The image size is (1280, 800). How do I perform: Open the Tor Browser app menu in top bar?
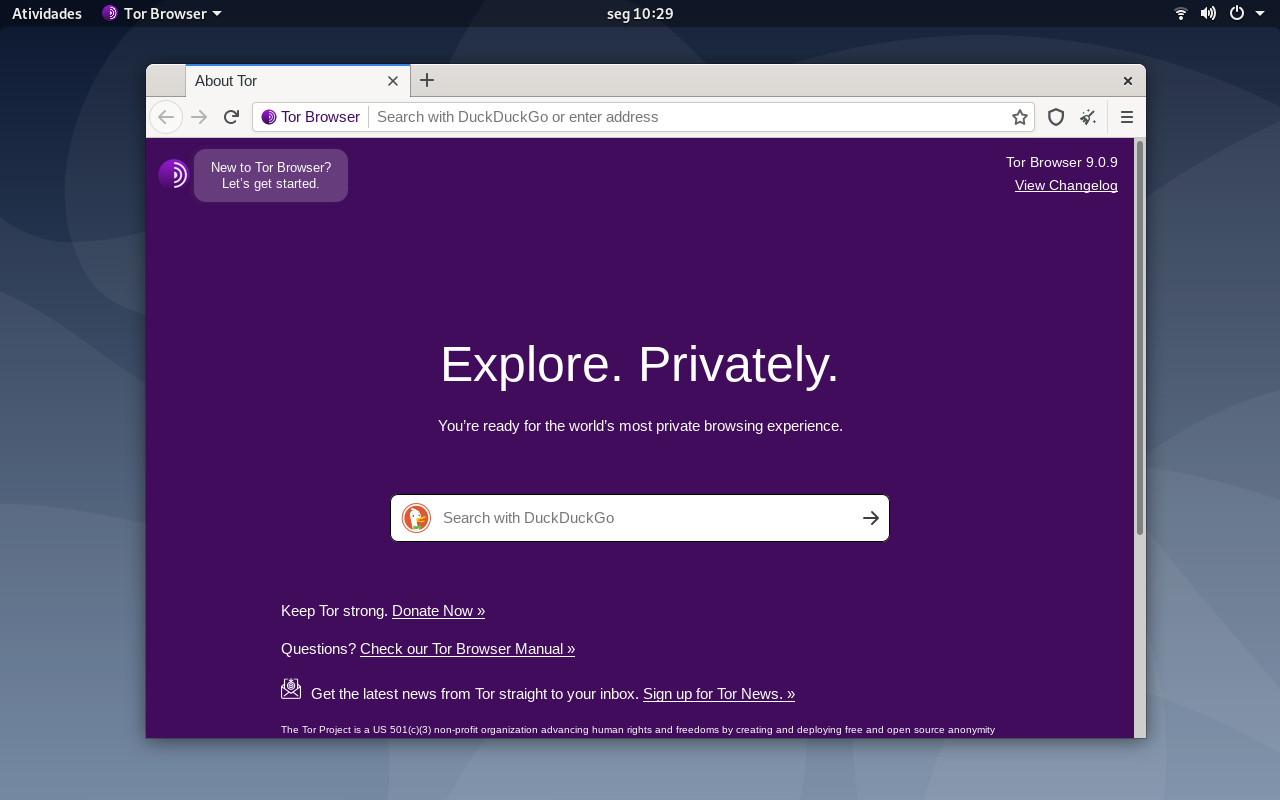click(x=162, y=13)
